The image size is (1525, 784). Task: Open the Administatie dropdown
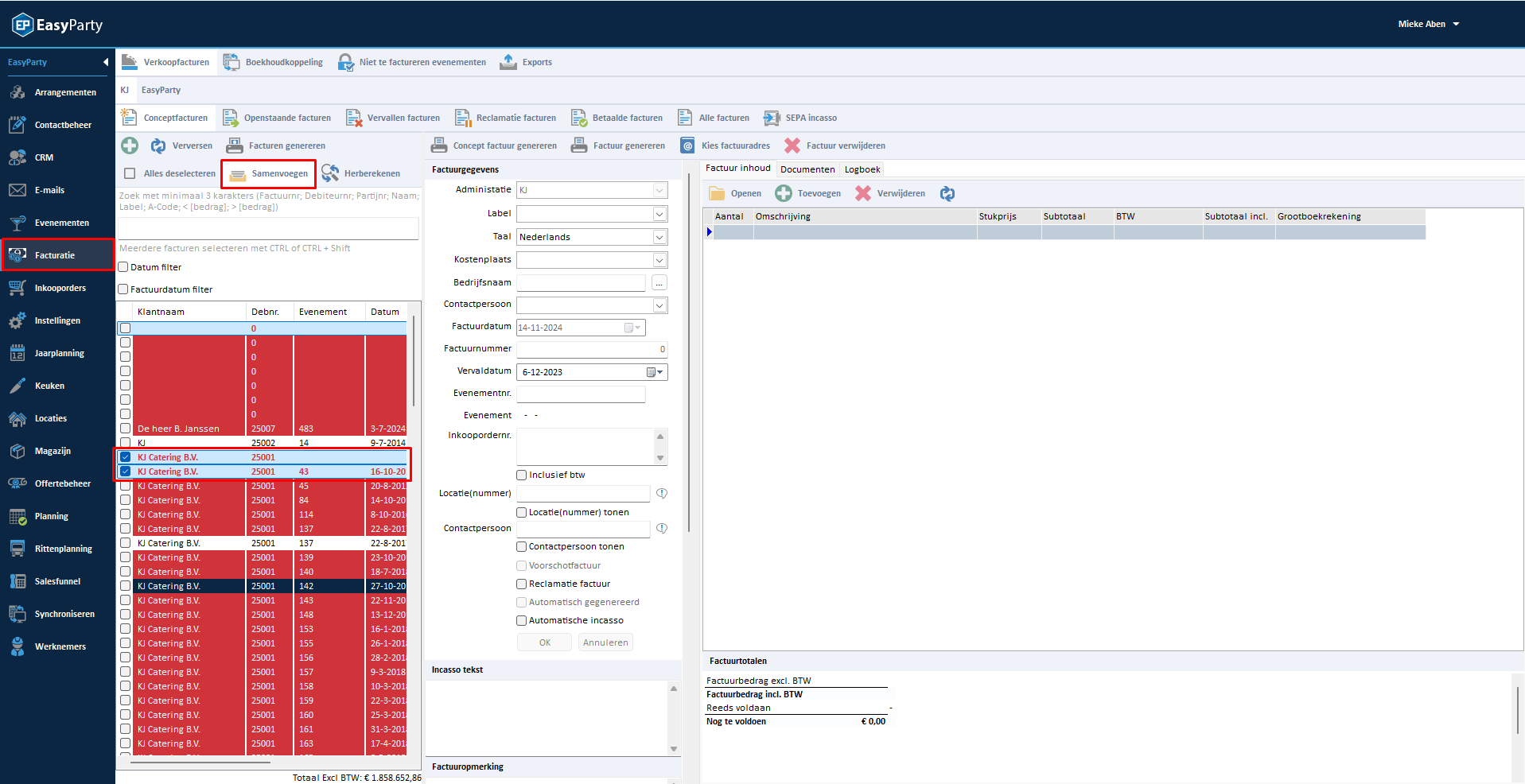coord(659,190)
